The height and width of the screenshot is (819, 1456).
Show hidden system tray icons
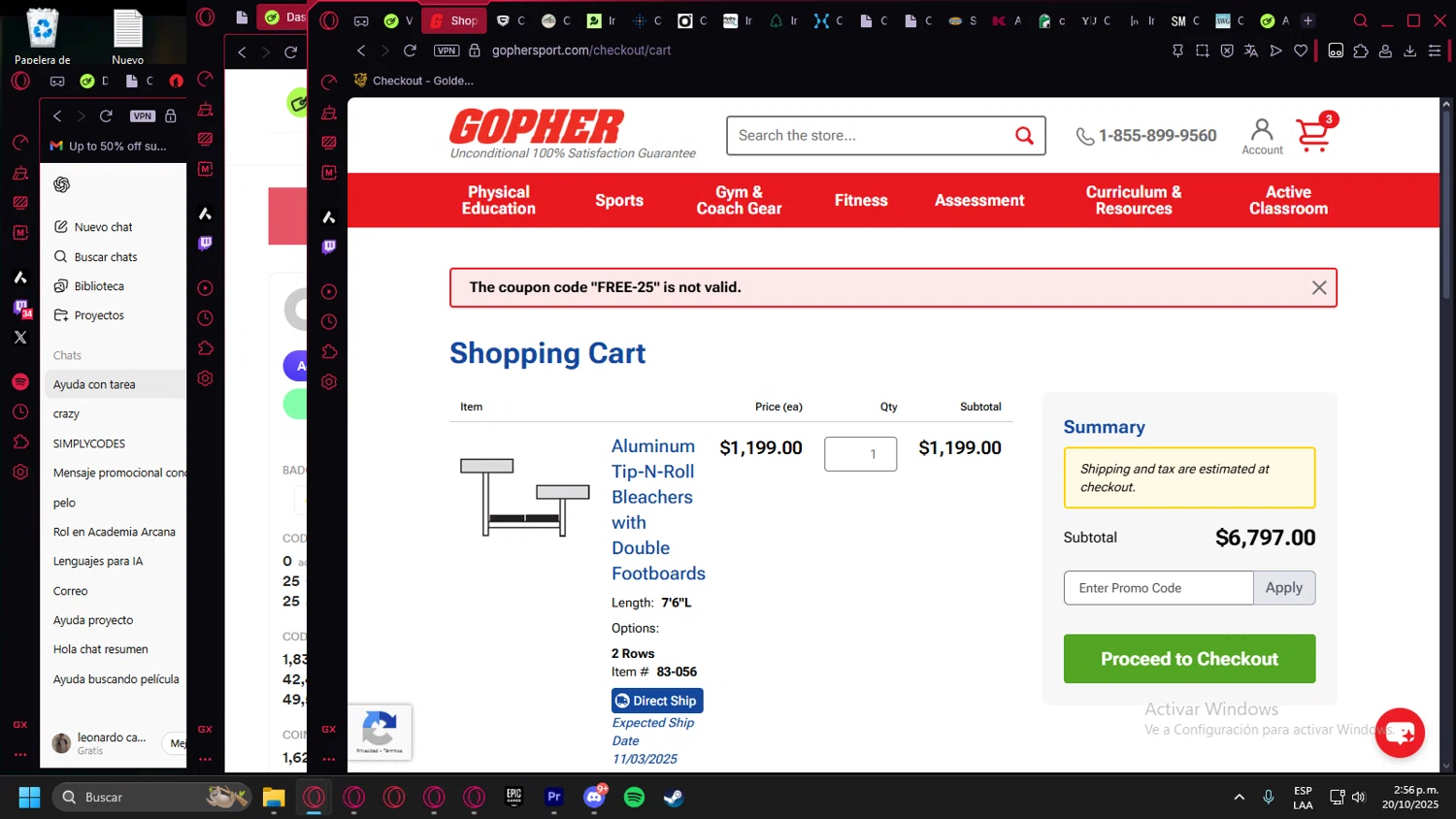pyautogui.click(x=1239, y=798)
